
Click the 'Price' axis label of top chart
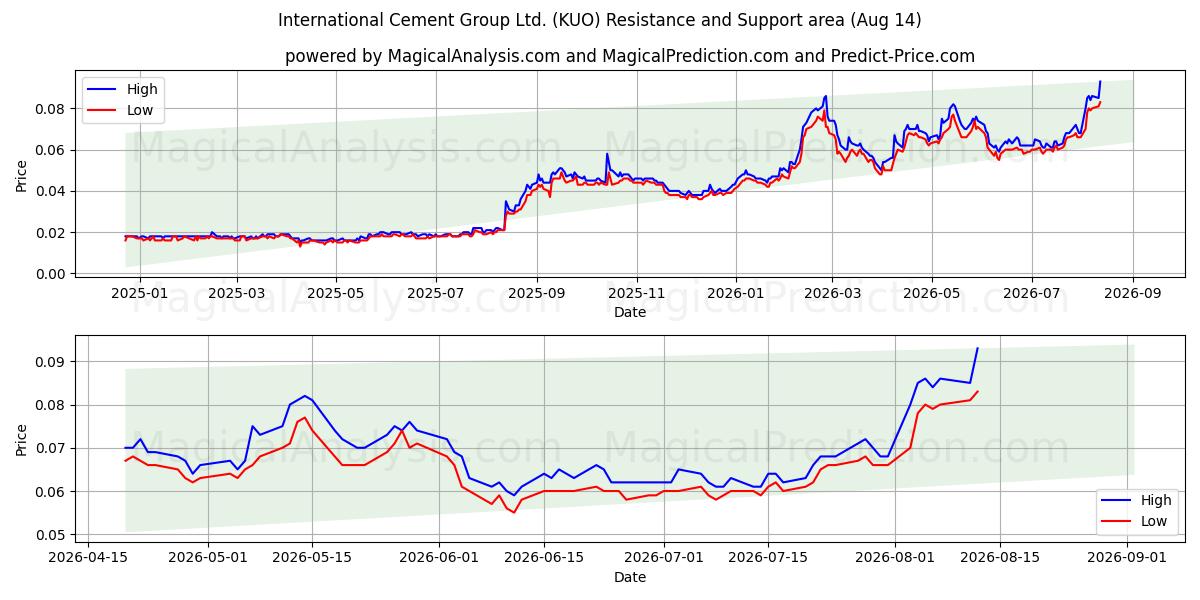pos(22,176)
